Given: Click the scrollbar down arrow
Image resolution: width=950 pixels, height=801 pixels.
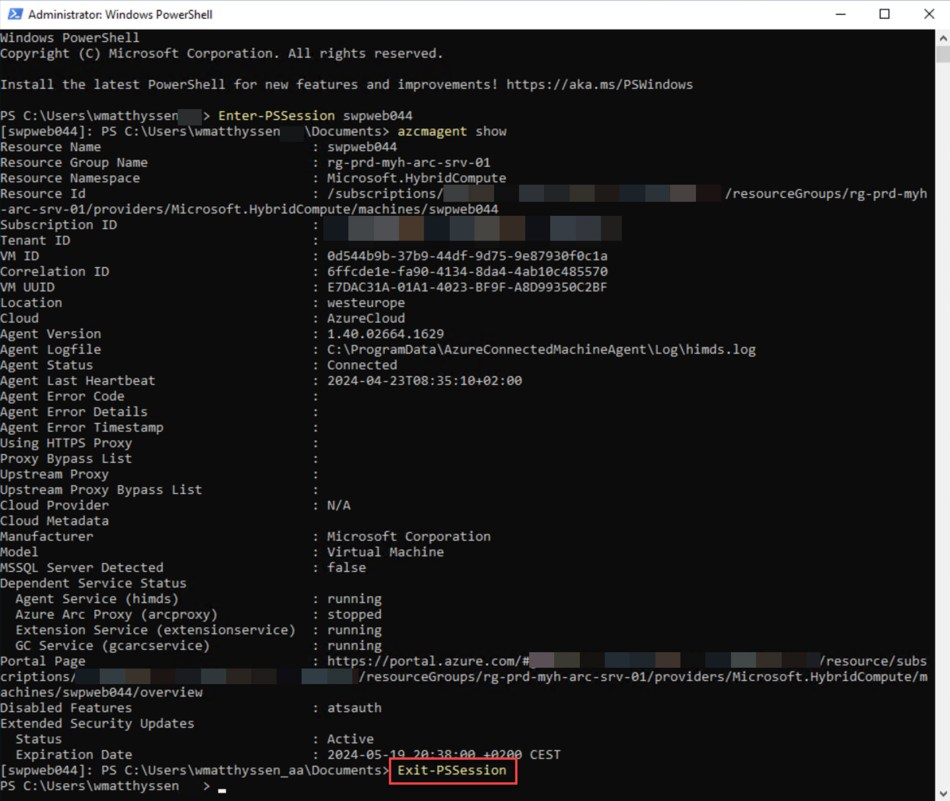Looking at the screenshot, I should (x=941, y=792).
